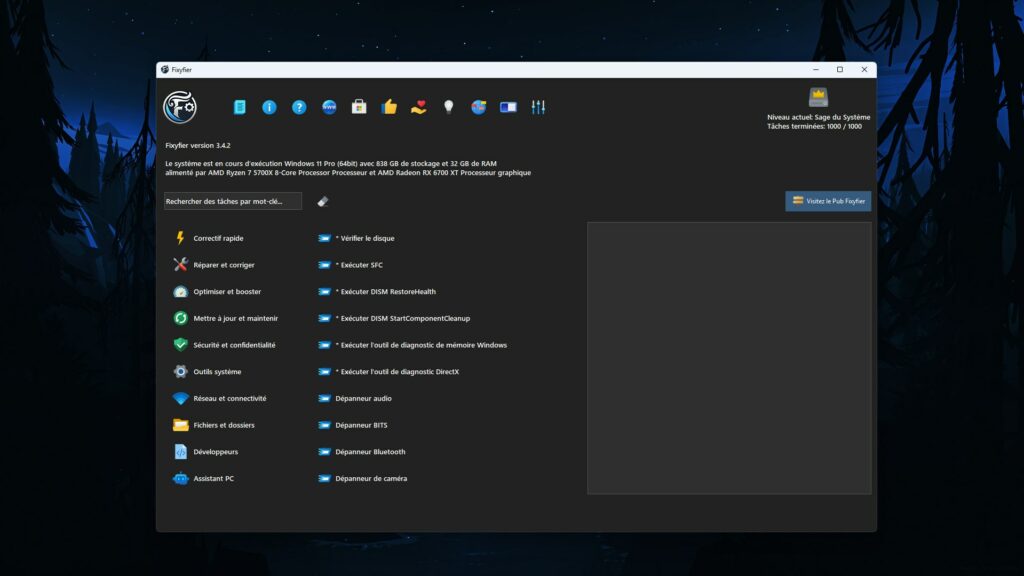Click the globe language icon
The image size is (1024, 576).
(479, 107)
